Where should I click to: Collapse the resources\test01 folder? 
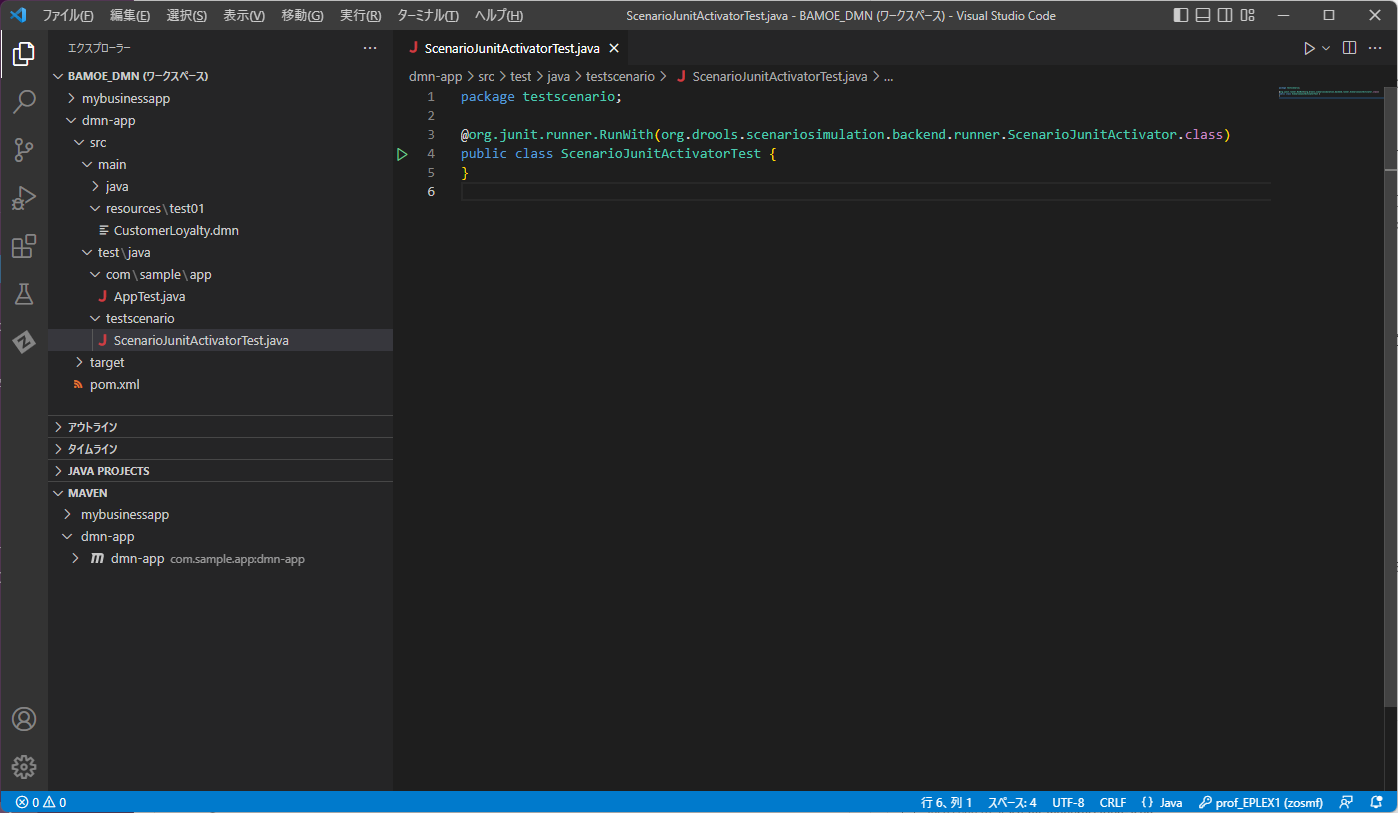tap(220, 208)
